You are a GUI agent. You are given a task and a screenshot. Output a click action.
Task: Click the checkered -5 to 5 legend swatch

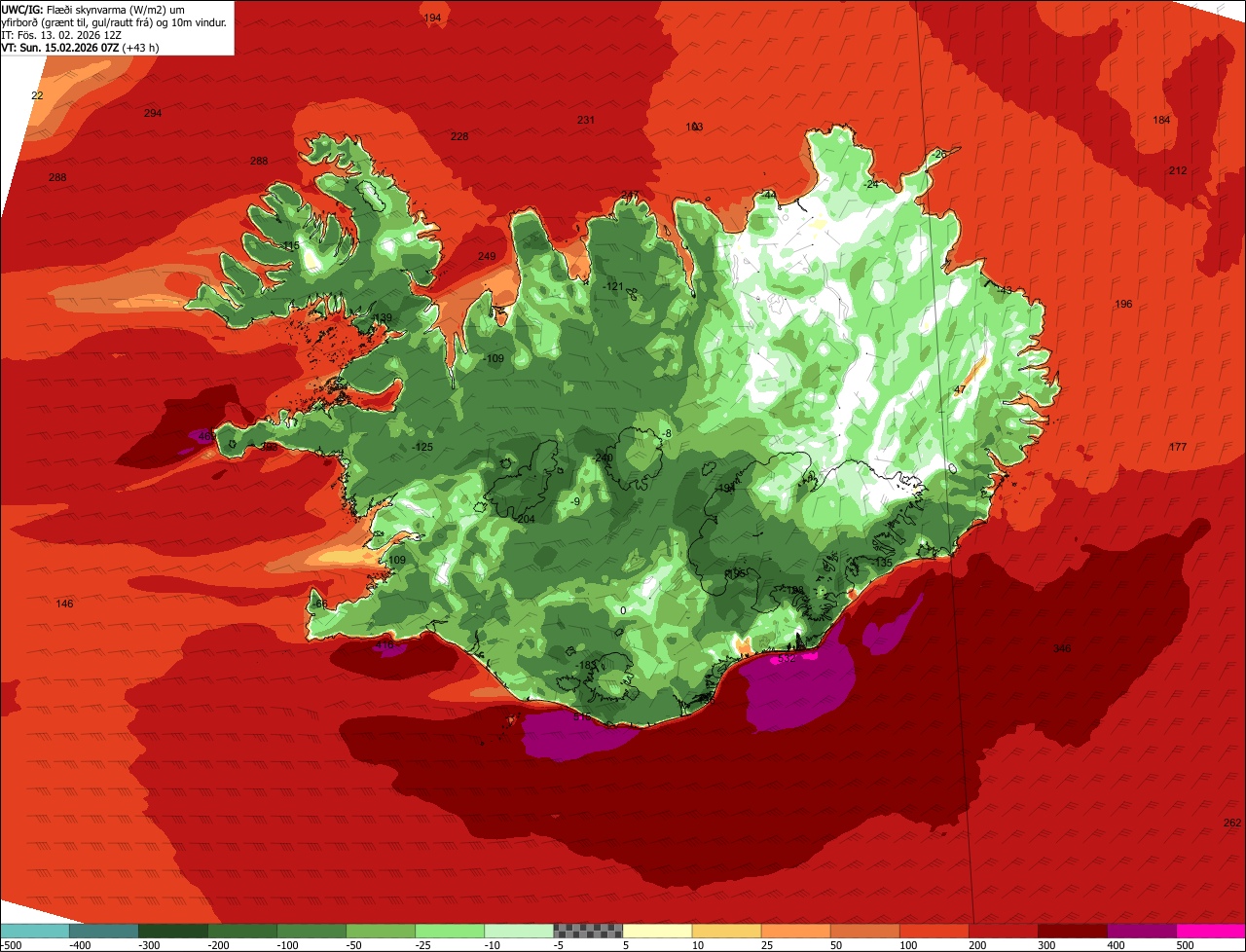click(587, 931)
